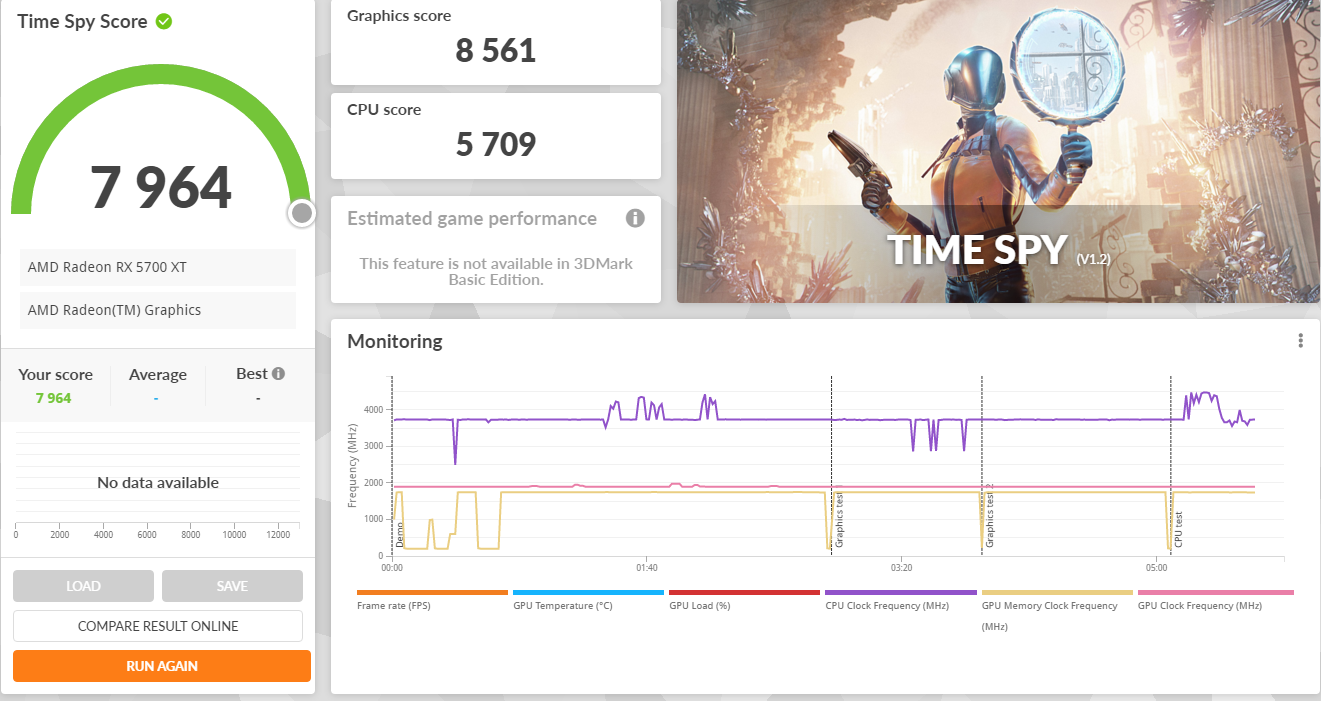The width and height of the screenshot is (1321, 701).
Task: Click the grey gauge end marker circle
Action: (x=301, y=212)
